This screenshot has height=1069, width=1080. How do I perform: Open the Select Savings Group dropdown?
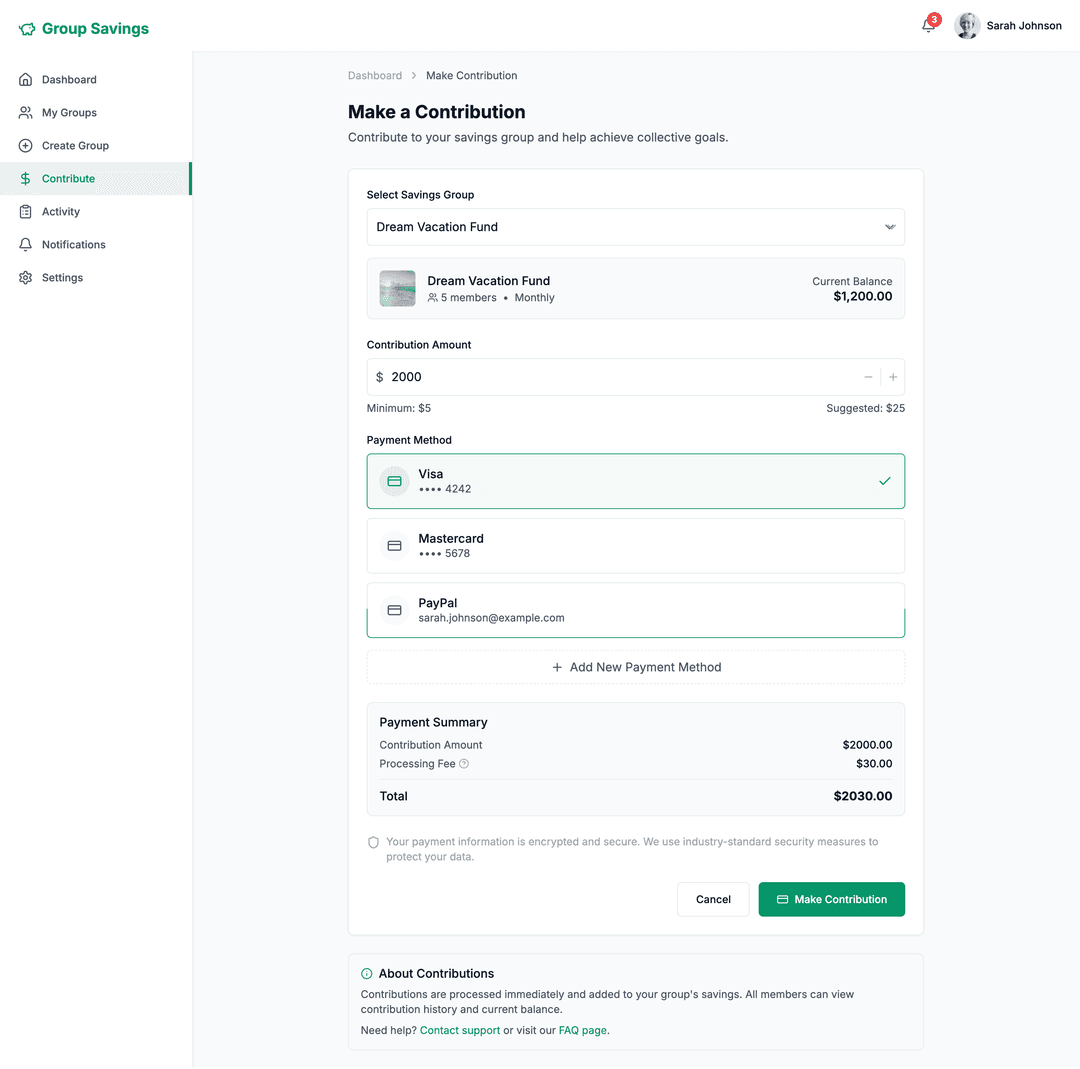point(635,227)
